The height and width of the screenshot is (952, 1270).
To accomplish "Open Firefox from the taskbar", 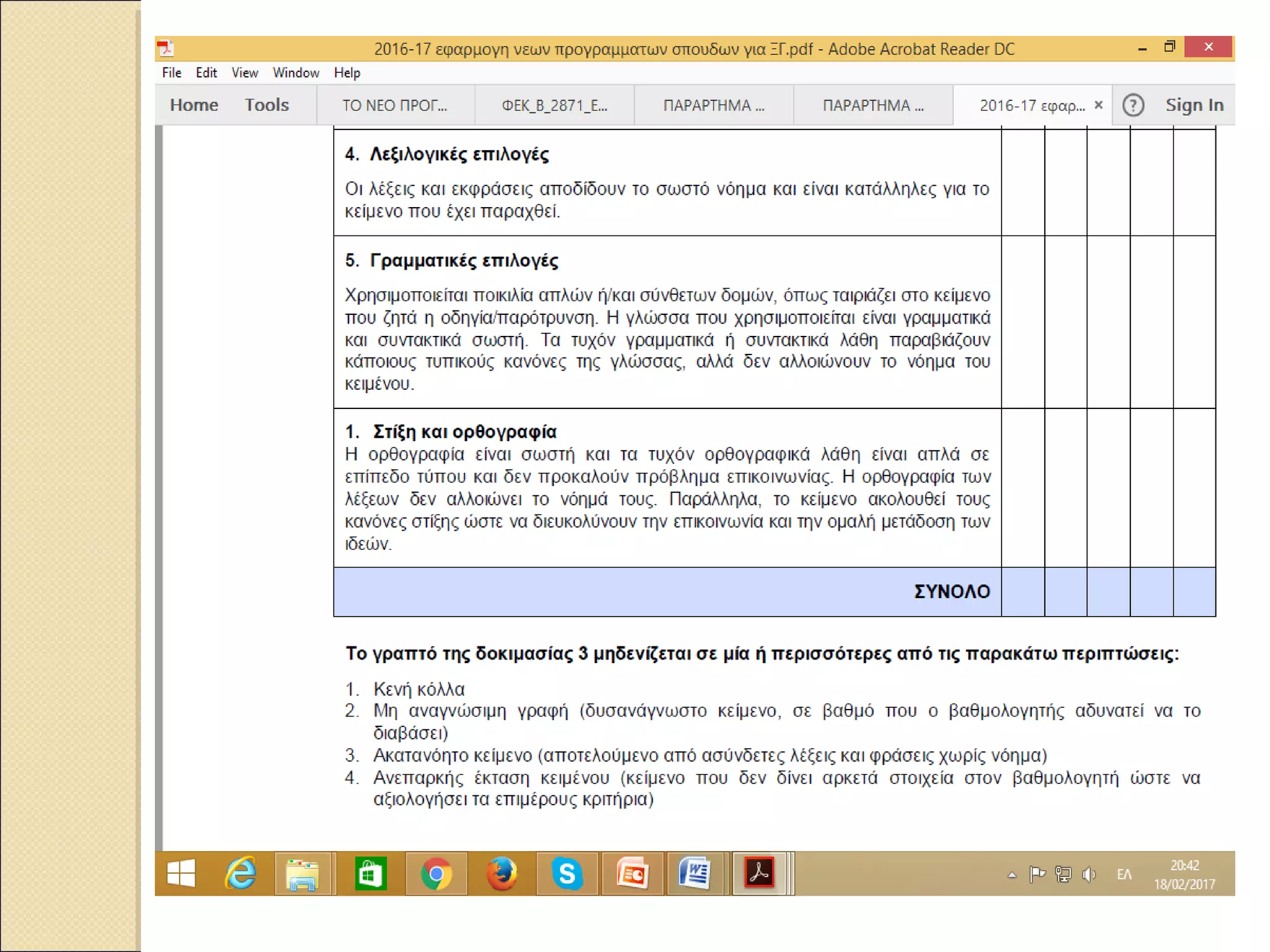I will [502, 874].
